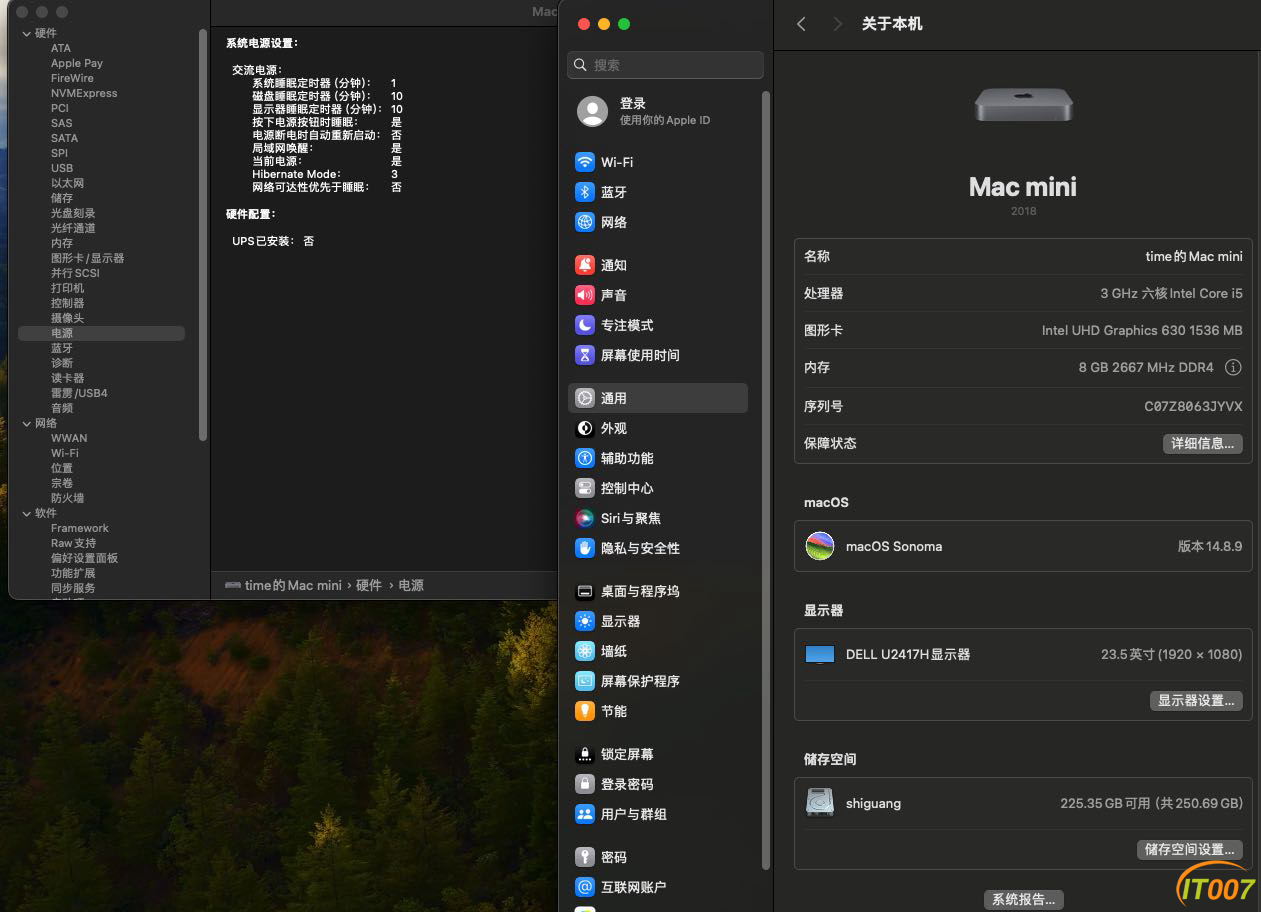The height and width of the screenshot is (912, 1261).
Task: Click the memory info icon beside 8 GB
Action: click(1233, 367)
